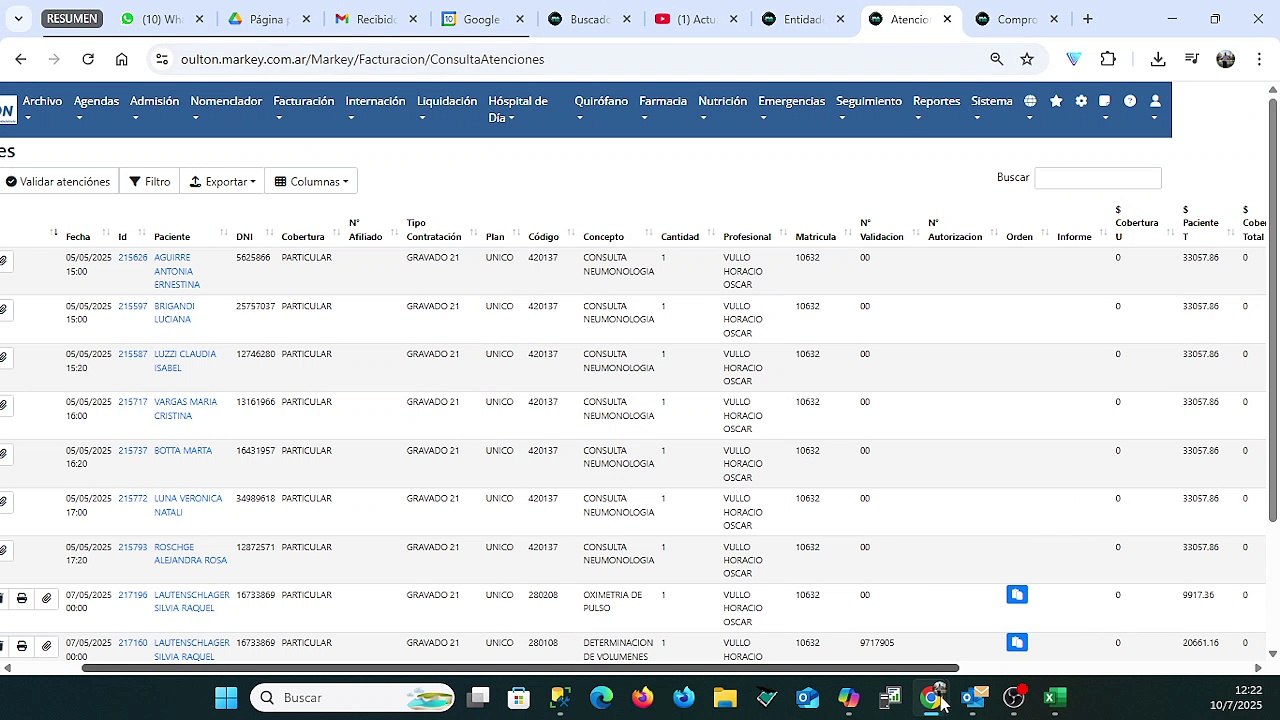1280x720 pixels.
Task: Click the globe language icon in navbar
Action: 1030,101
